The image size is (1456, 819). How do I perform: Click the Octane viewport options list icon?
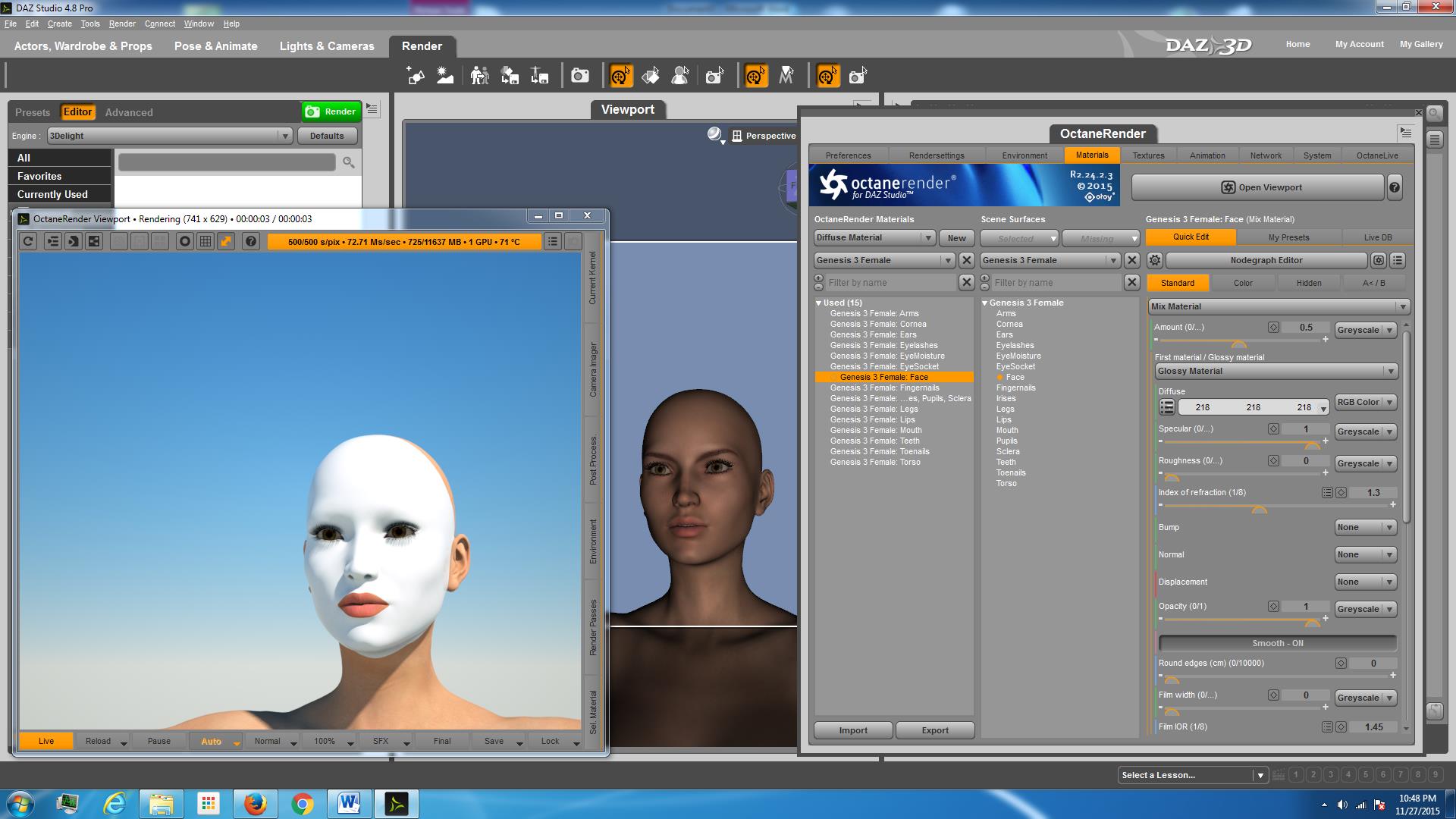(553, 241)
